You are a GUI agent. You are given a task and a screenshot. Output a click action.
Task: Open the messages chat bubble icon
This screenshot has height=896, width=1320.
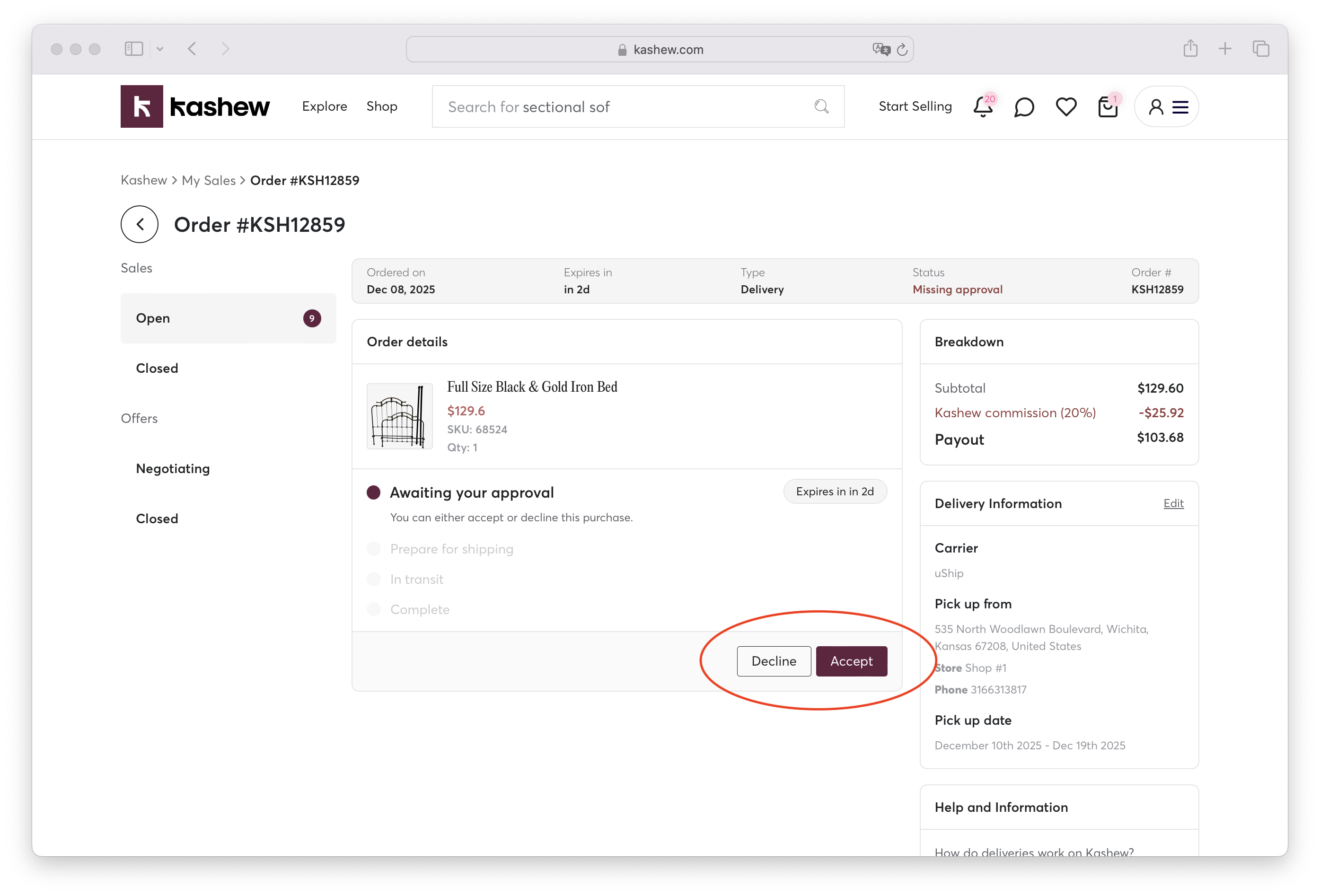coord(1023,107)
